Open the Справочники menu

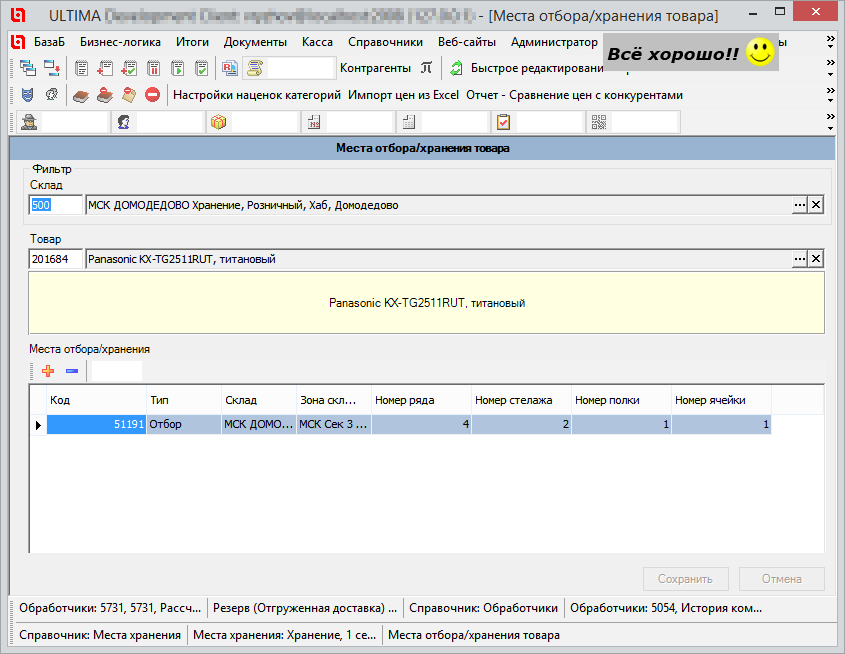[x=385, y=42]
